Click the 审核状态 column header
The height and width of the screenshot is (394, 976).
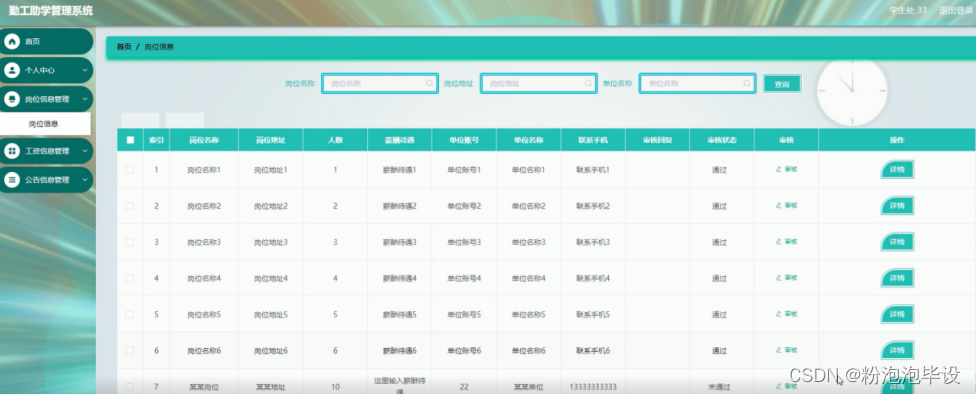(722, 140)
